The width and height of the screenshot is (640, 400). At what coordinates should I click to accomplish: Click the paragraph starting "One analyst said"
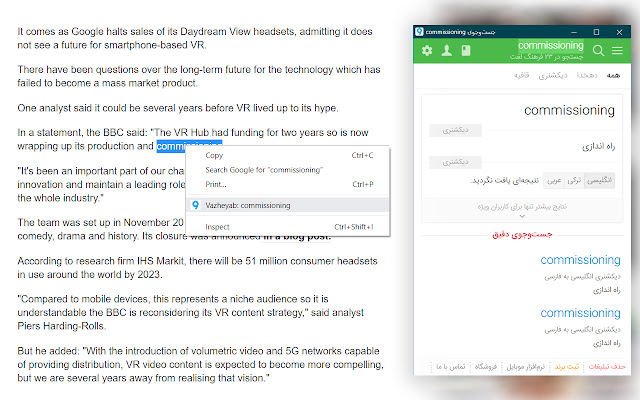click(x=178, y=108)
